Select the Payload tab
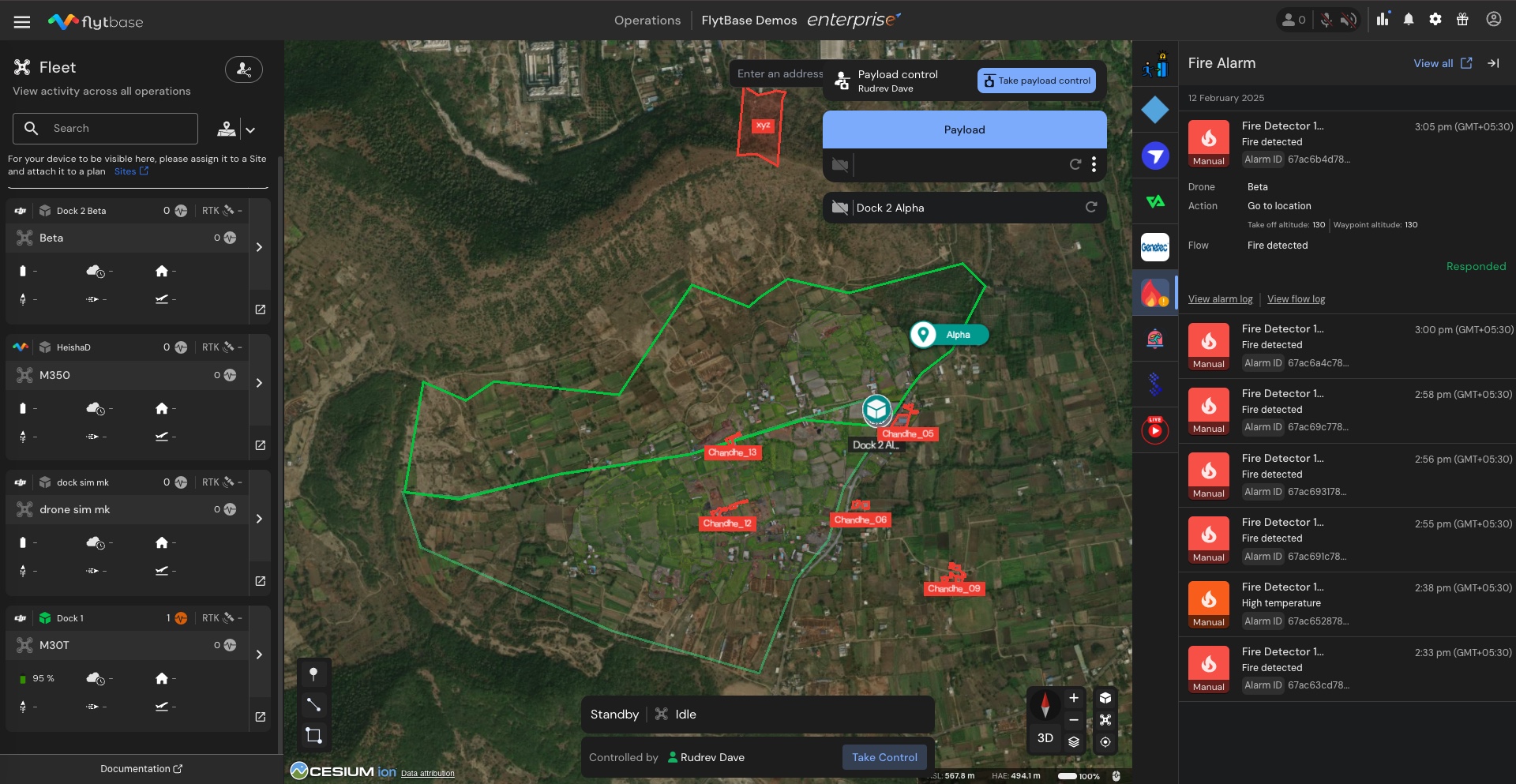Image resolution: width=1516 pixels, height=784 pixels. coord(964,129)
